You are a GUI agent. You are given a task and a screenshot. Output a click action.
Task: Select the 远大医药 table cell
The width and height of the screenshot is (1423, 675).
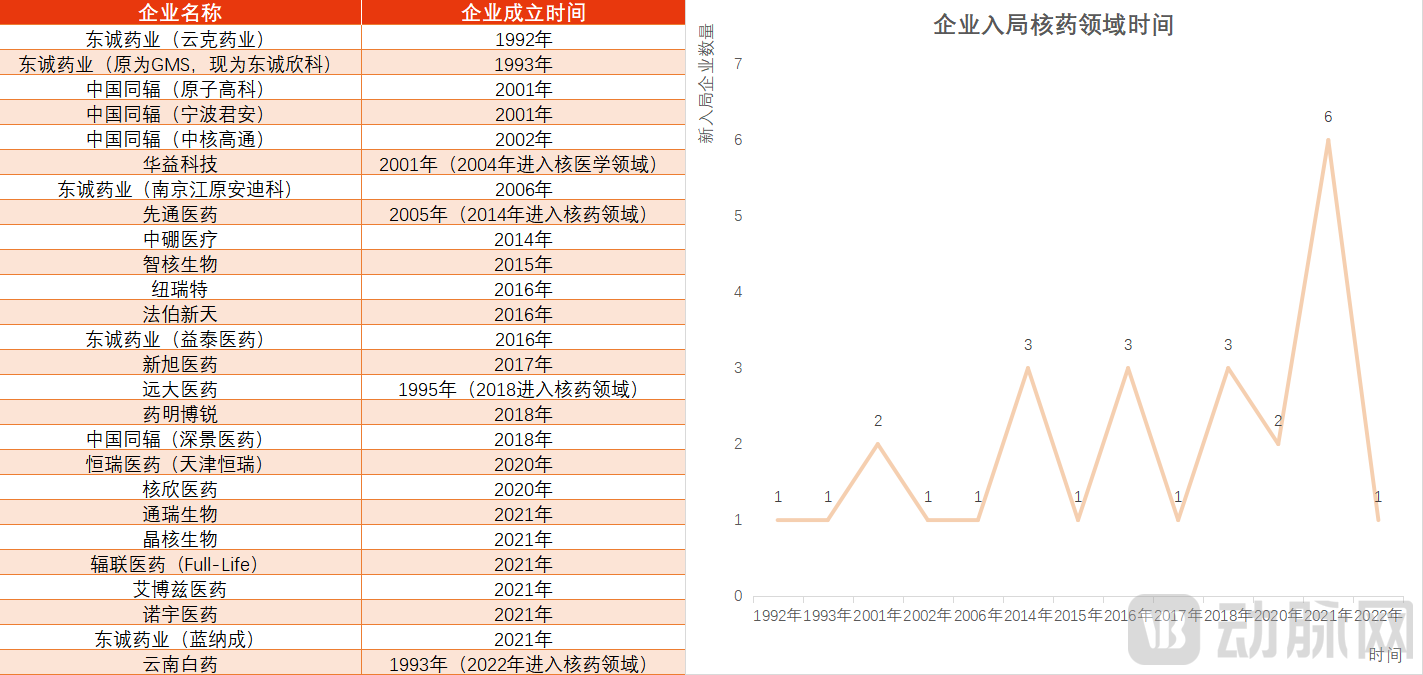180,388
